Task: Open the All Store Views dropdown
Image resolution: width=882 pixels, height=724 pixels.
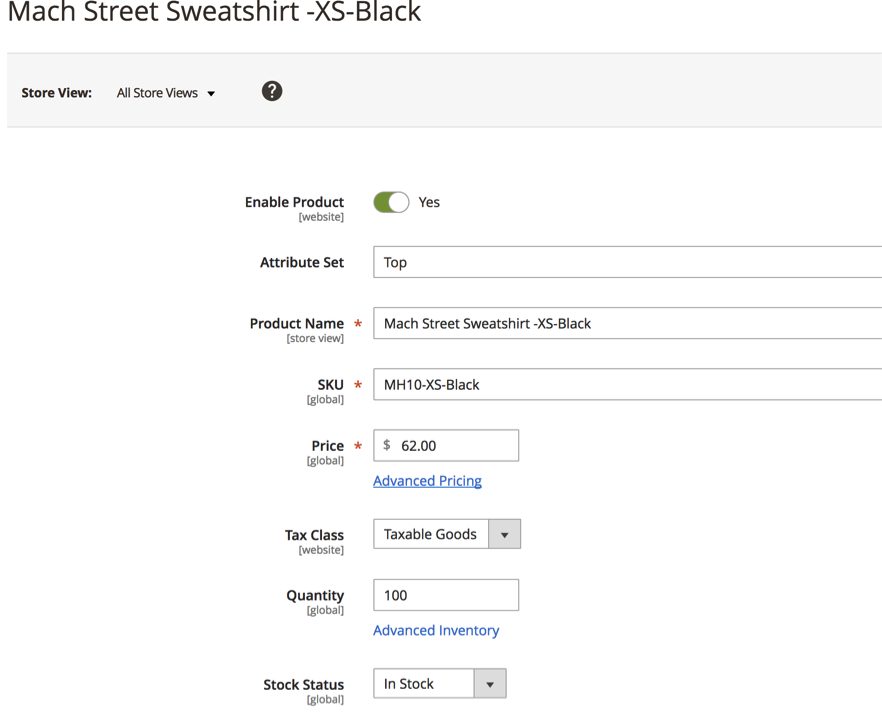Action: tap(165, 93)
